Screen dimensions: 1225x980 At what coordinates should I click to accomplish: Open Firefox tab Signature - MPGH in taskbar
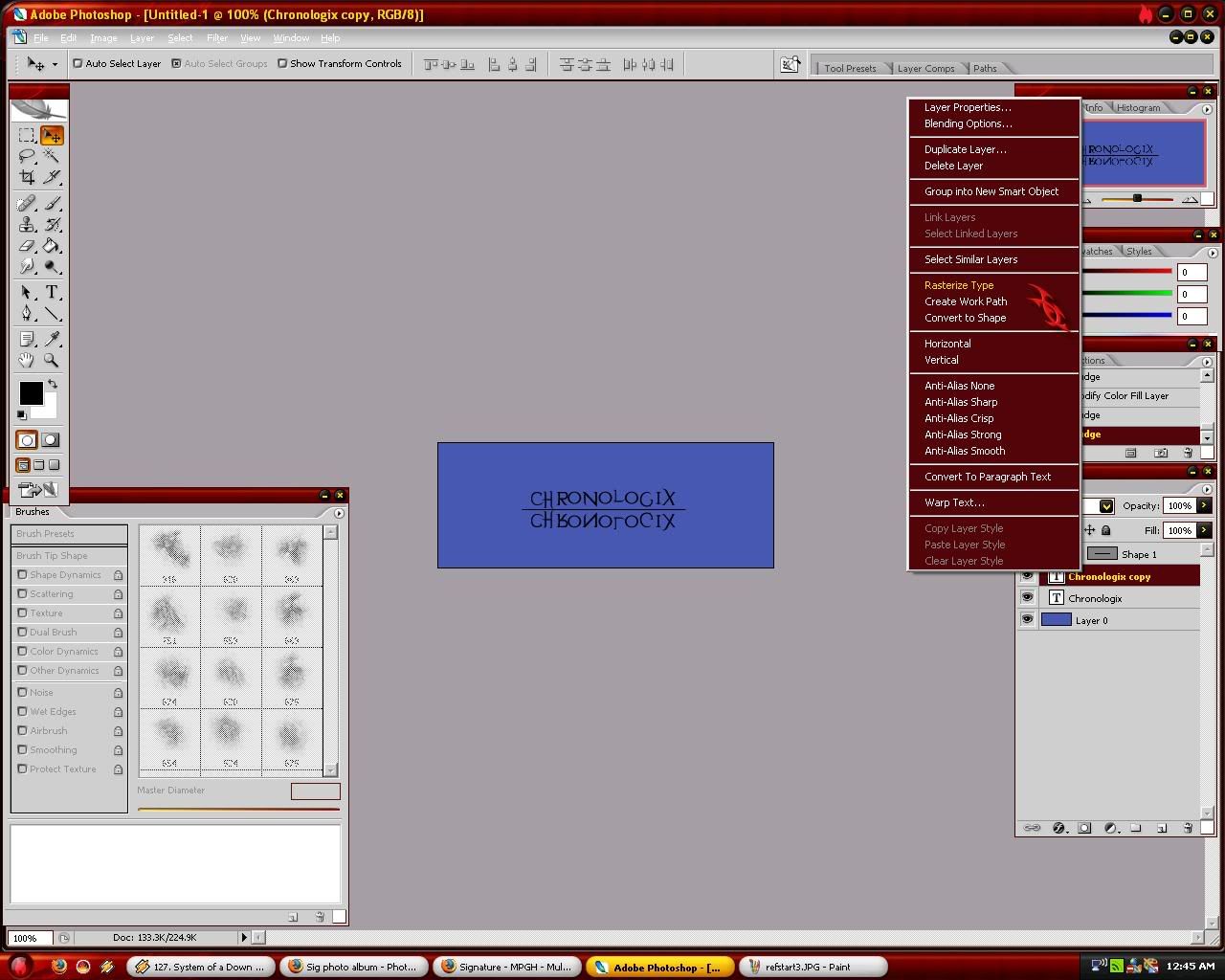point(506,967)
